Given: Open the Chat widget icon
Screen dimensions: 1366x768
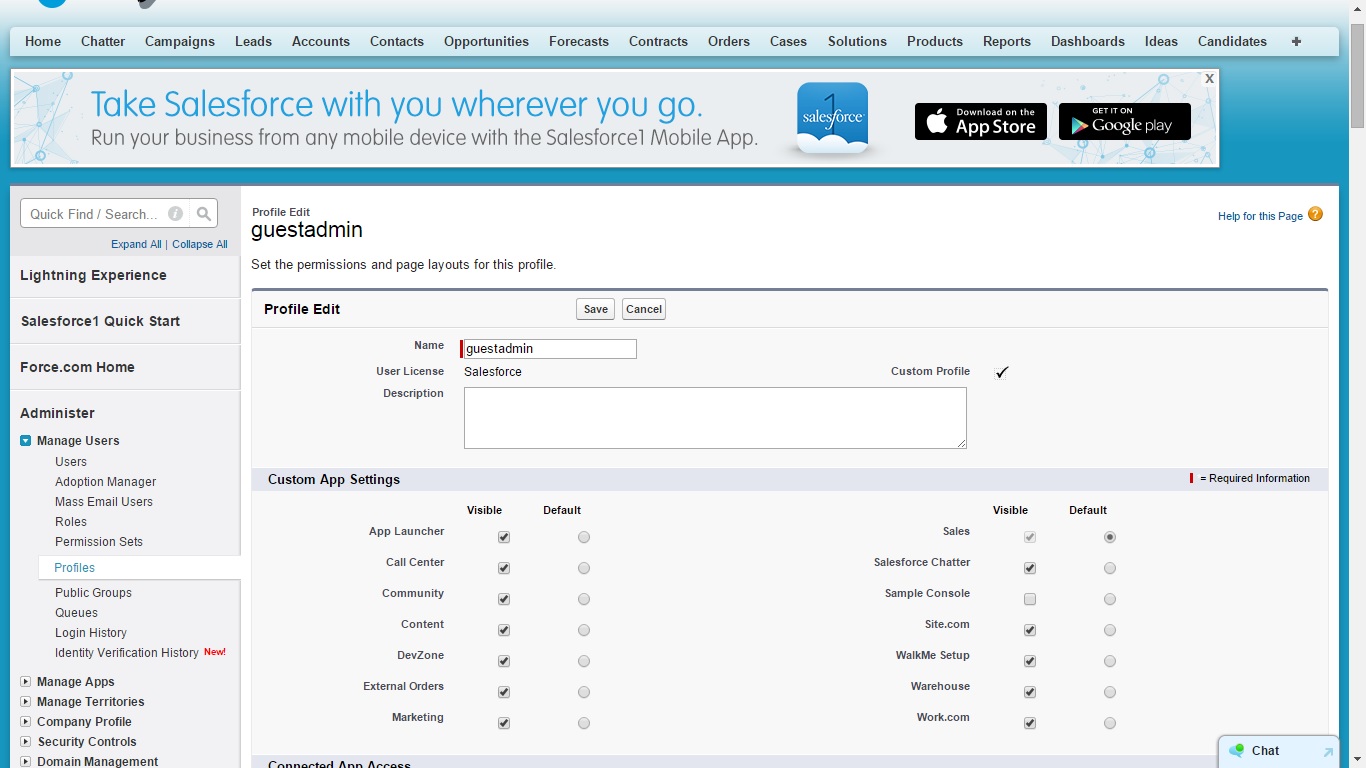Looking at the screenshot, I should click(1238, 750).
